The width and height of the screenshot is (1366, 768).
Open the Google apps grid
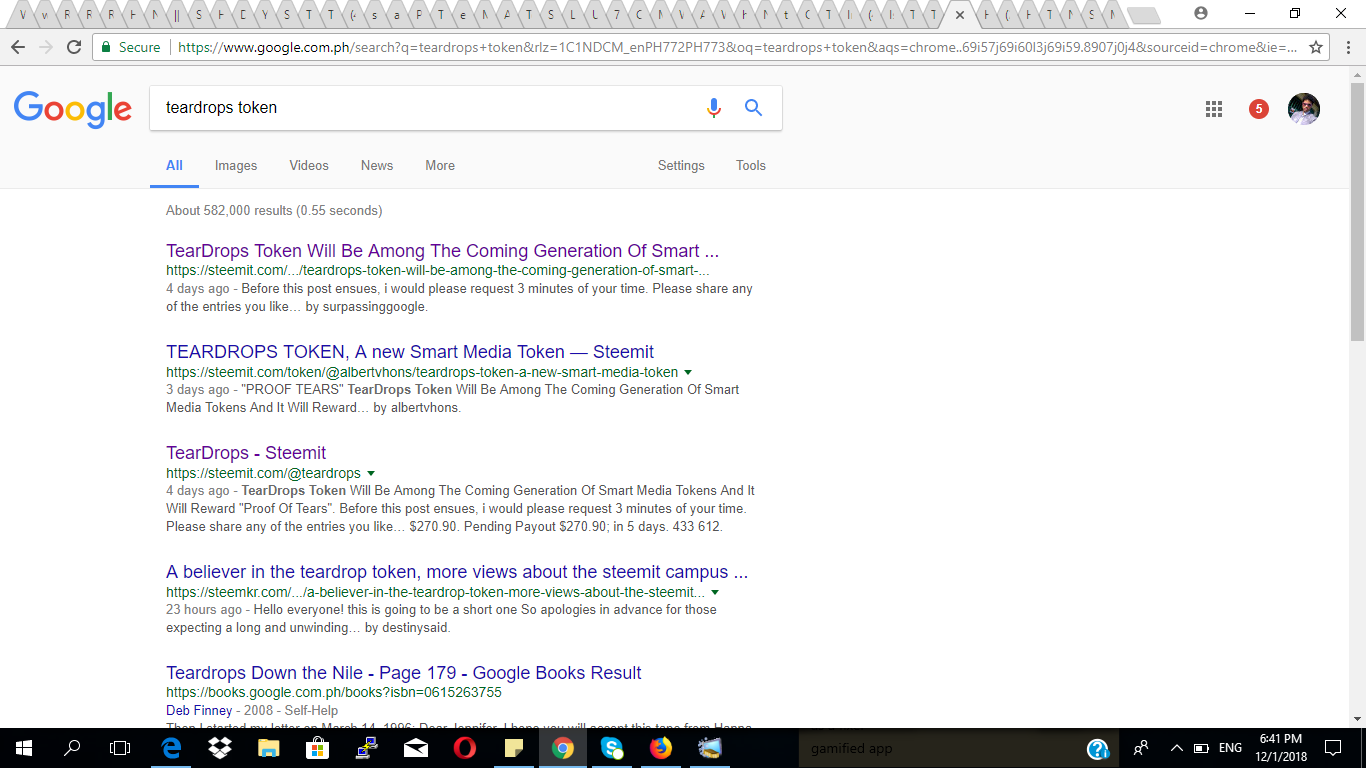click(x=1214, y=109)
